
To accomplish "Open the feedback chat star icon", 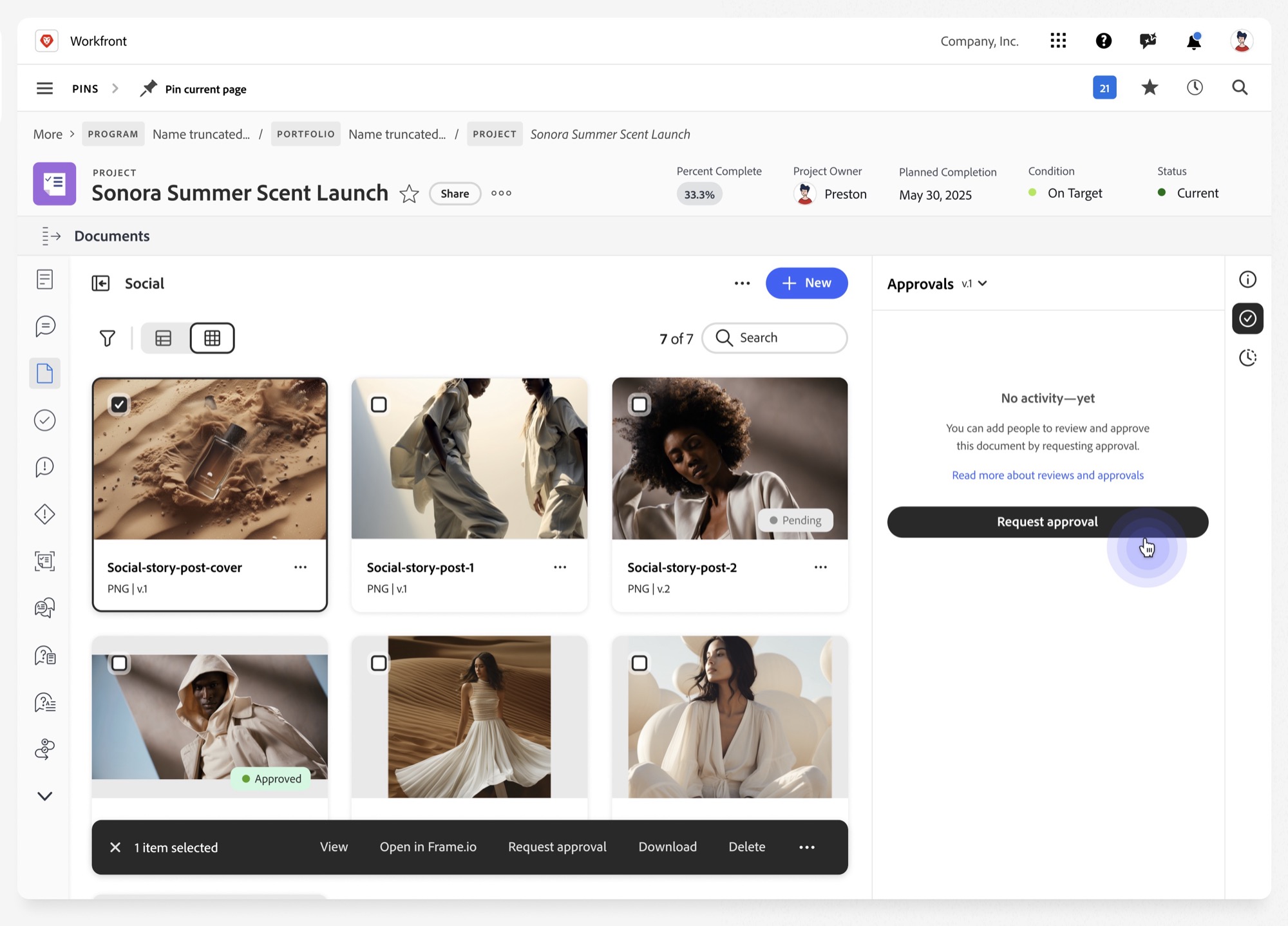I will 1148,41.
